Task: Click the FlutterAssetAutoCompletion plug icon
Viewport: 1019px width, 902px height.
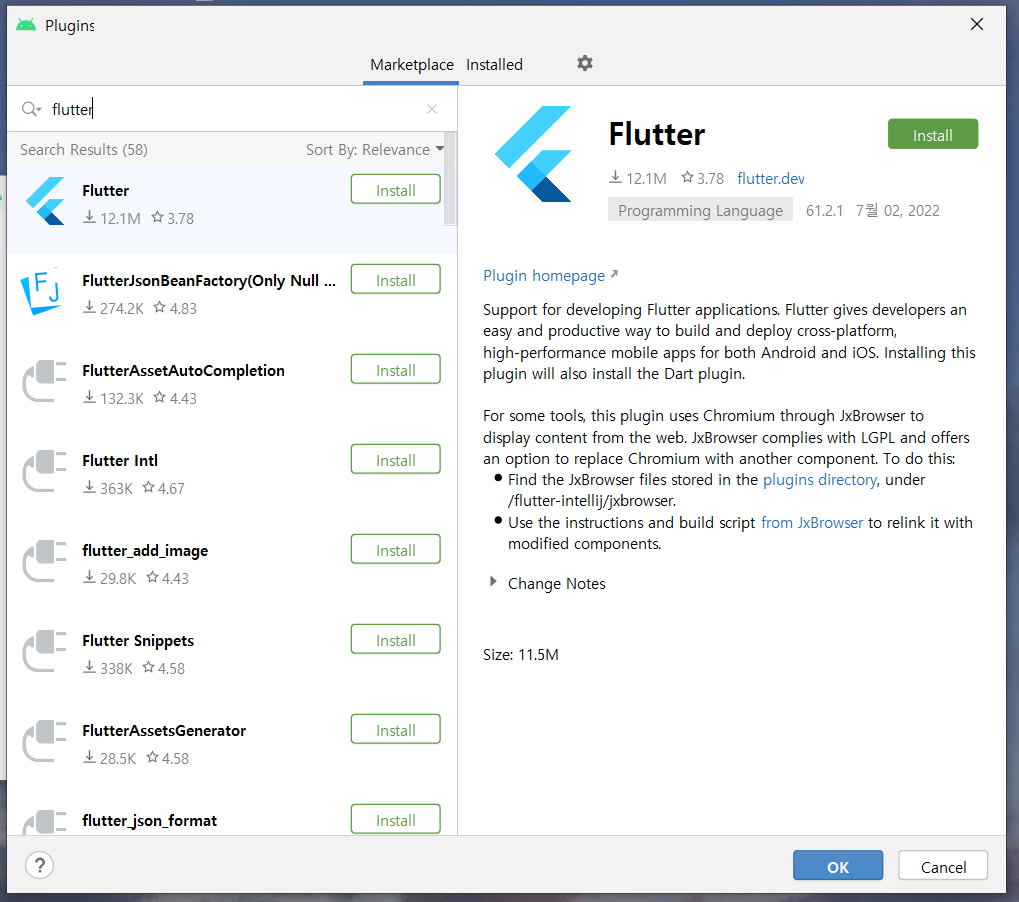Action: (44, 381)
